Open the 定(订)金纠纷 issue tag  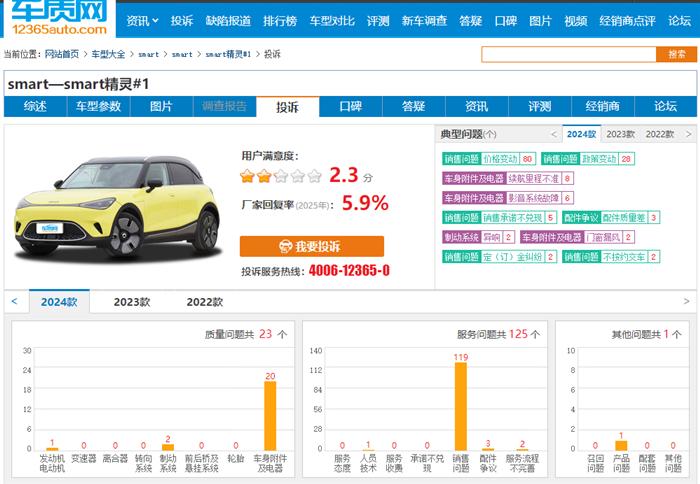[500, 257]
